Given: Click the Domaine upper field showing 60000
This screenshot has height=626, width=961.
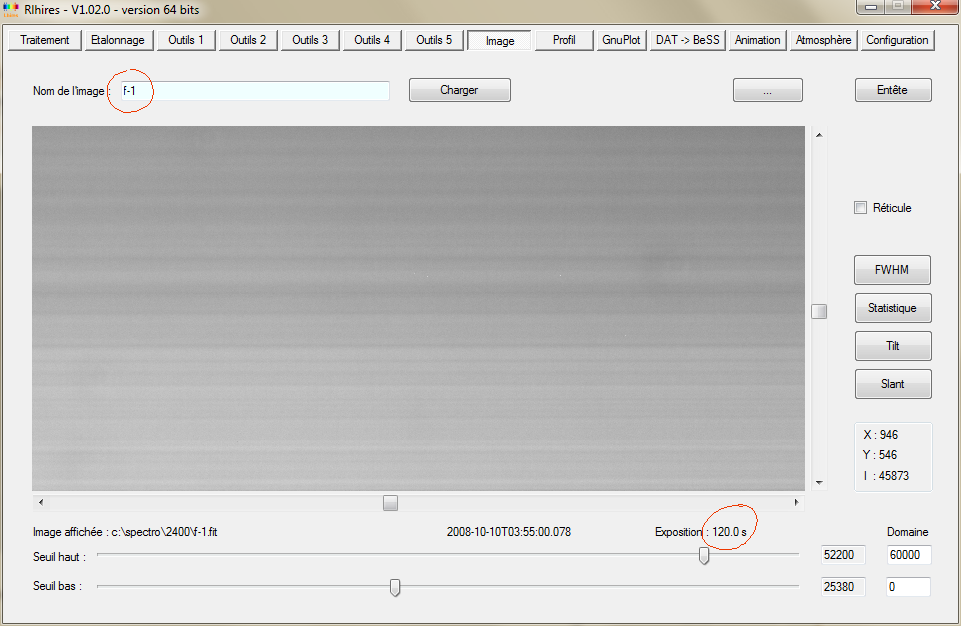Looking at the screenshot, I should coord(909,555).
